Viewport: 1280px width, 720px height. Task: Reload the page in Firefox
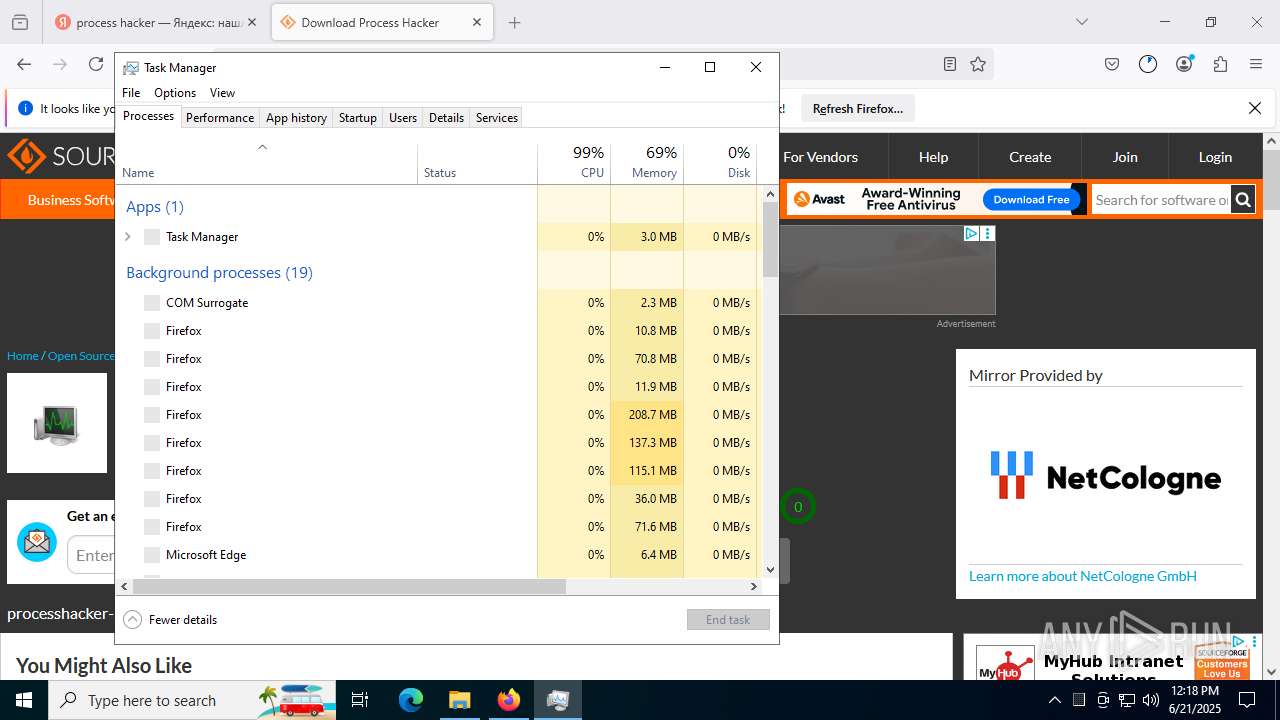96,64
